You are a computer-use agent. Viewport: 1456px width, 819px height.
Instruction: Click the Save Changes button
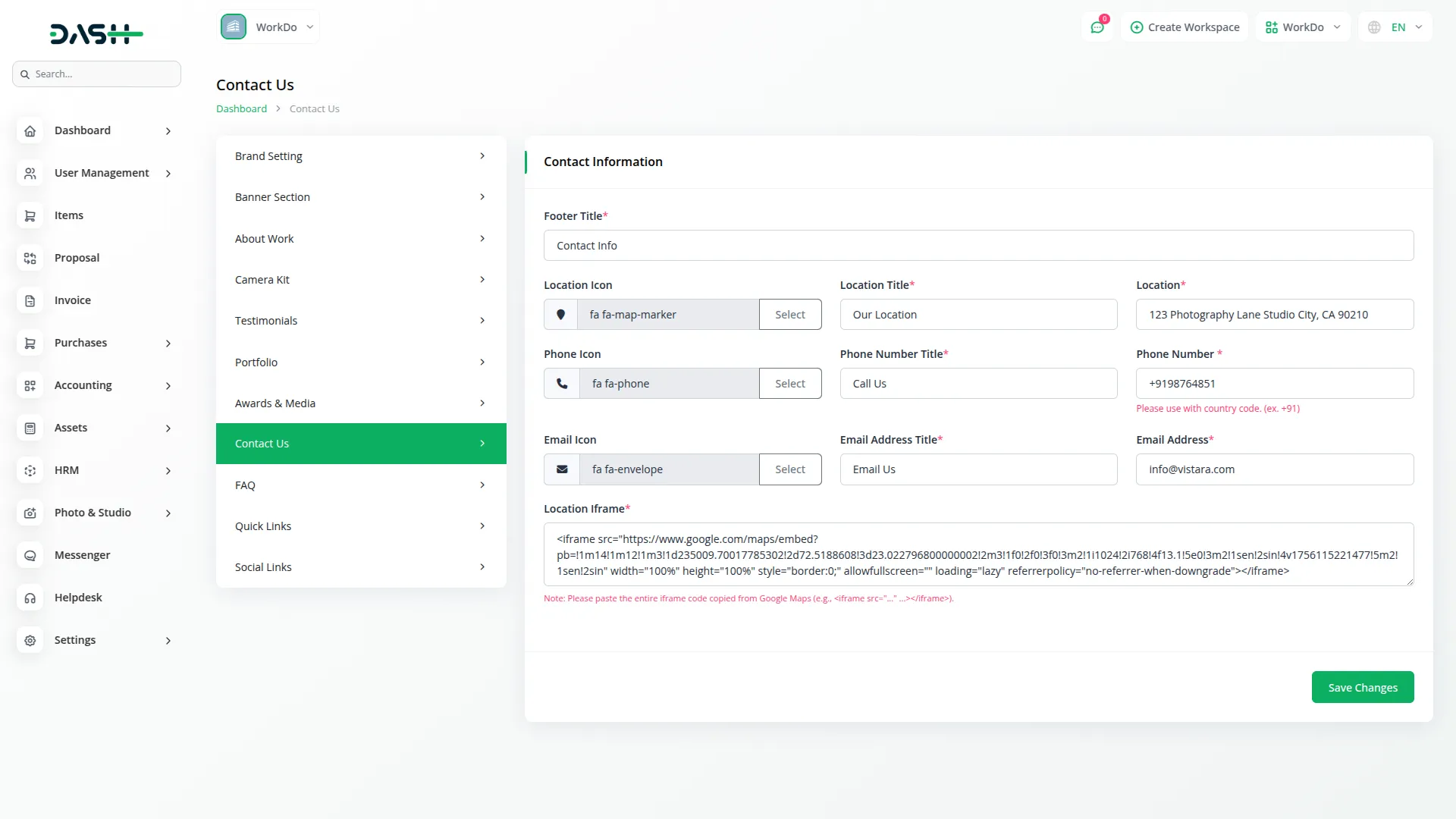1362,687
